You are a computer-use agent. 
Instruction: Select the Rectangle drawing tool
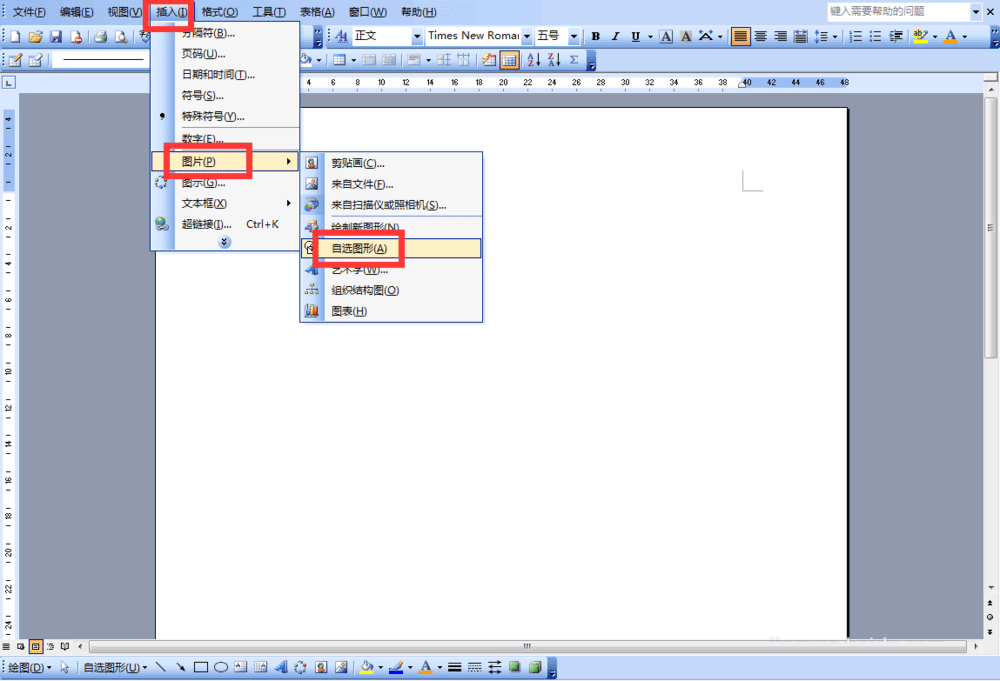[x=201, y=667]
